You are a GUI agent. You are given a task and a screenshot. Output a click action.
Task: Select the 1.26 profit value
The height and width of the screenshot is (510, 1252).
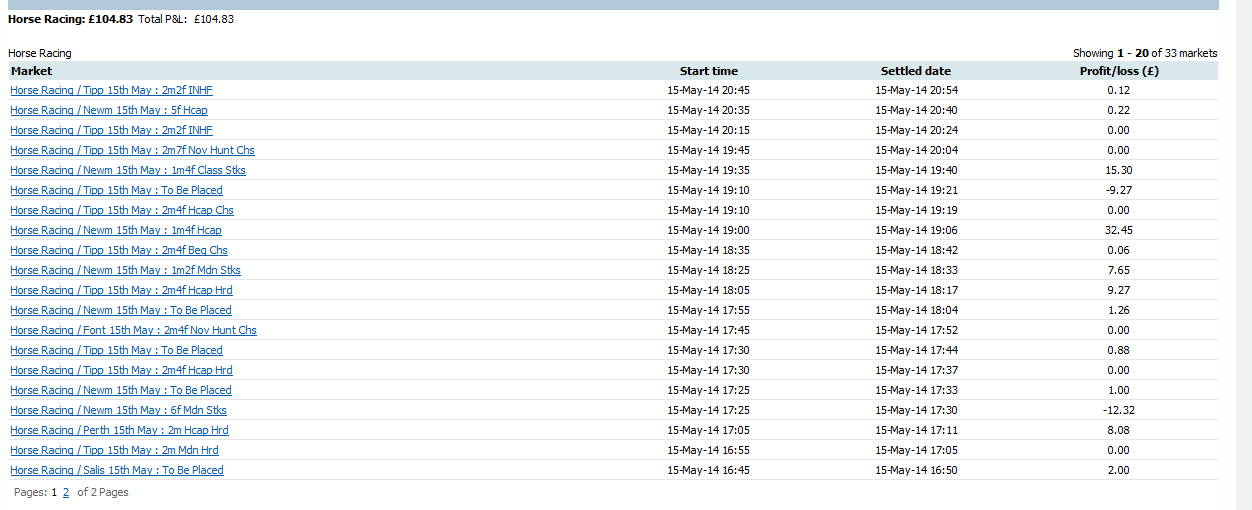1119,310
